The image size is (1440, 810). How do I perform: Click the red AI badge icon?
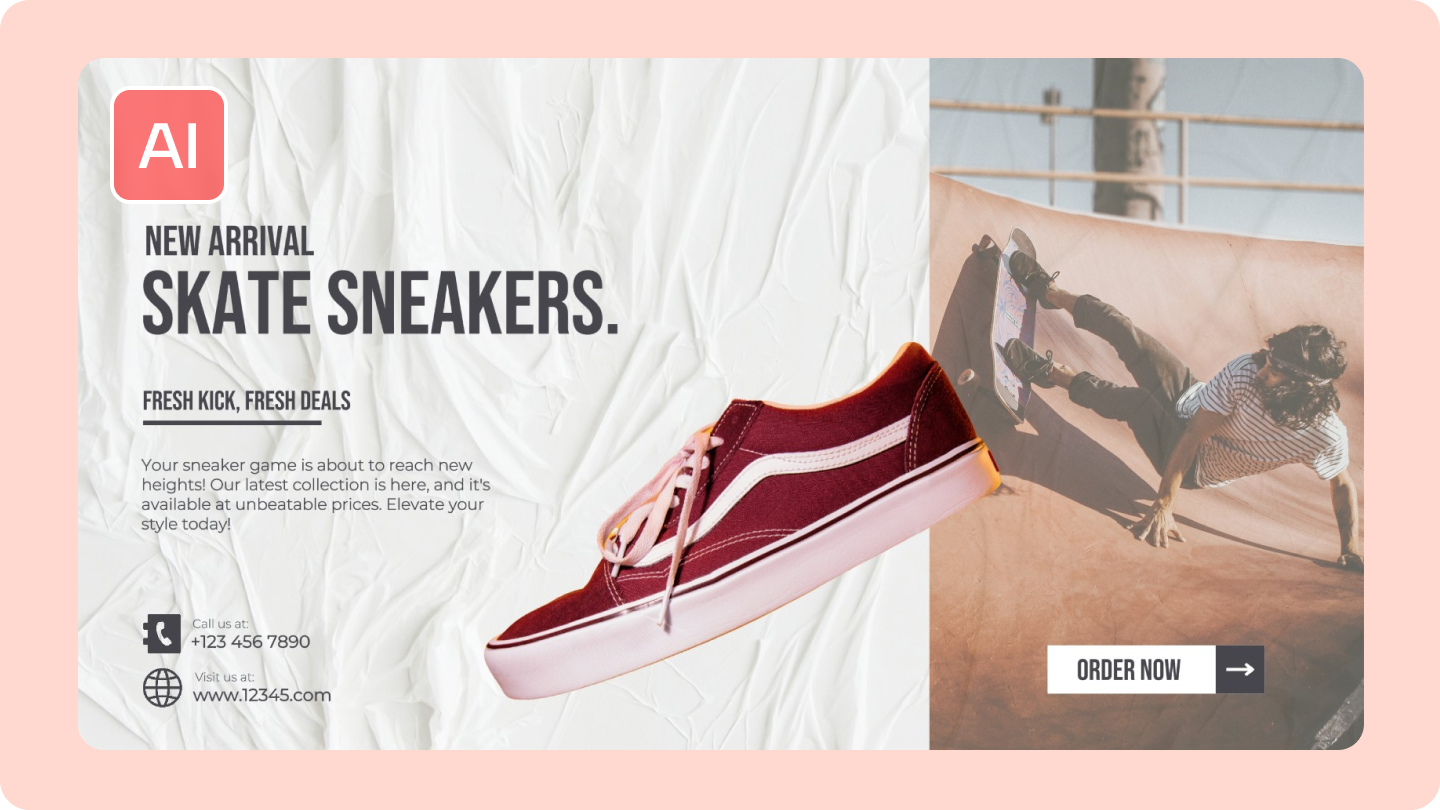pyautogui.click(x=169, y=145)
